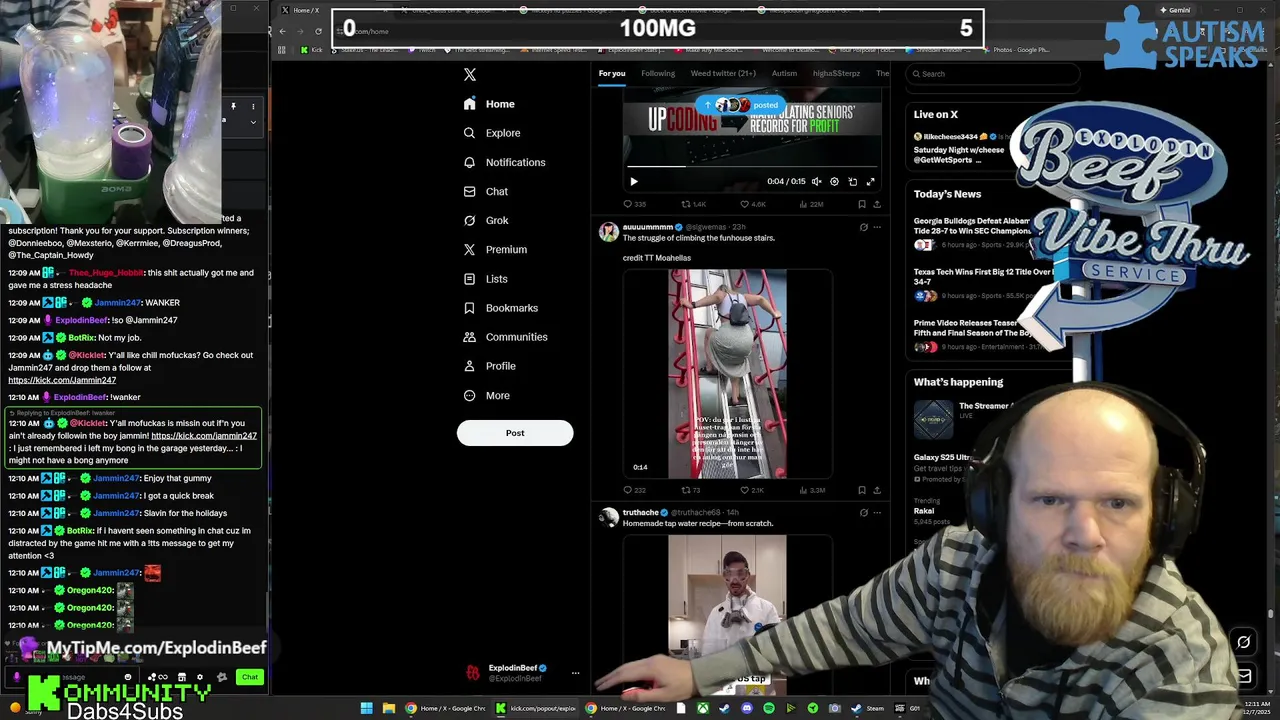This screenshot has width=1280, height=720.
Task: Open auuuummmm's profile avatar
Action: point(608,232)
